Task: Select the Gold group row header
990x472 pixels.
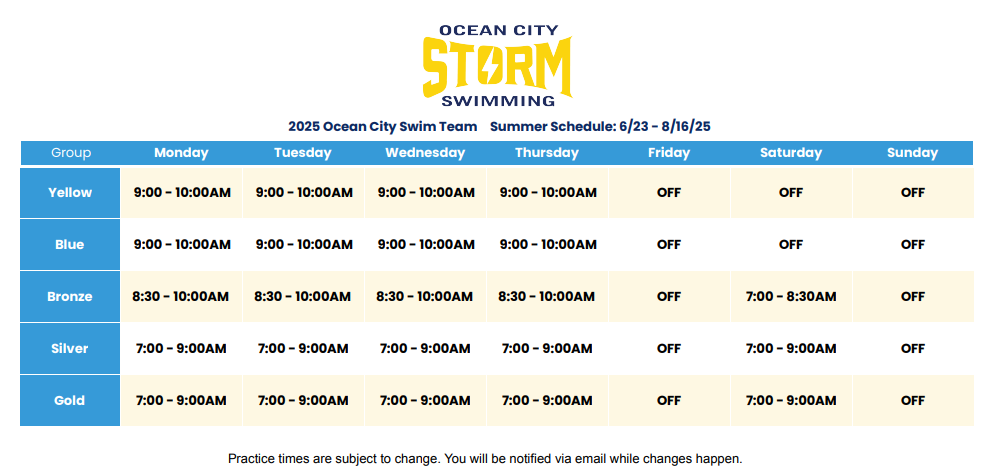Action: (x=70, y=401)
